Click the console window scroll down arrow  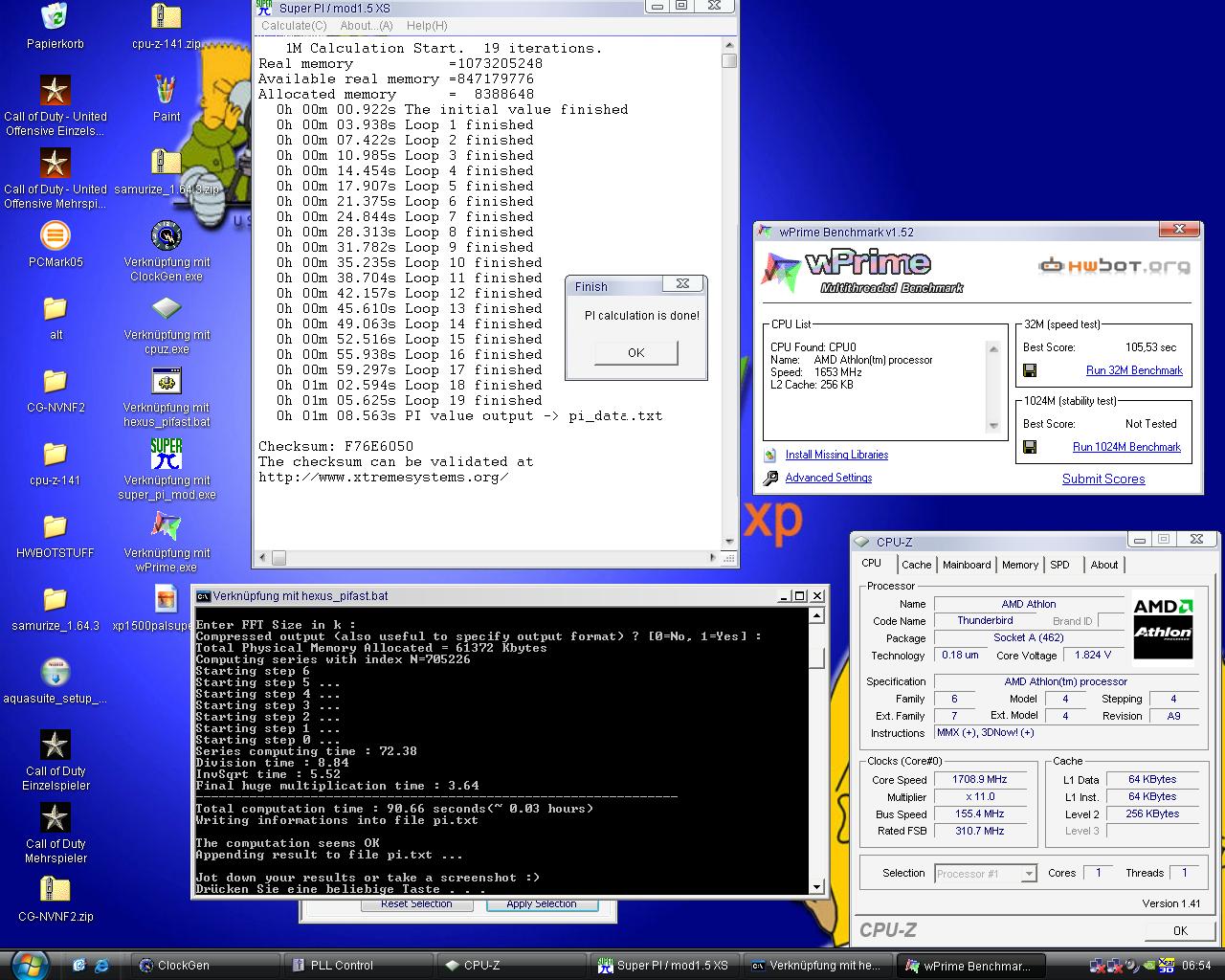tap(817, 886)
